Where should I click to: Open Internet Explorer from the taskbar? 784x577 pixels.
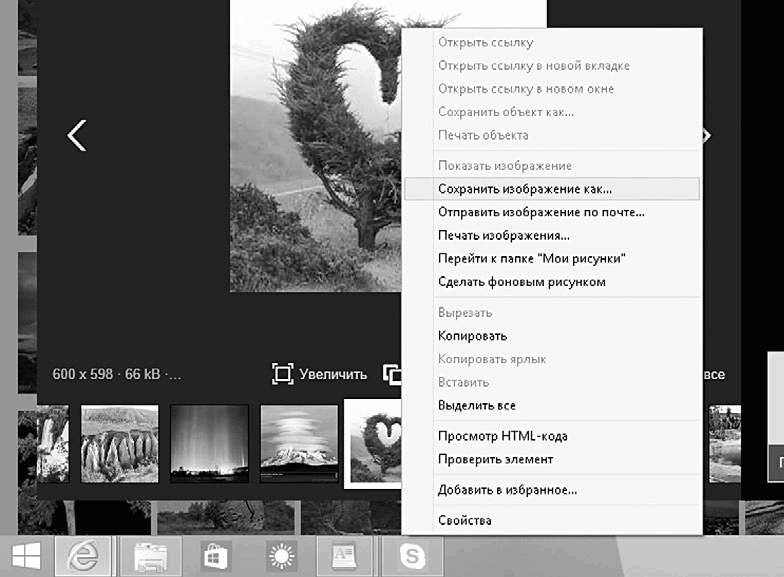click(83, 556)
